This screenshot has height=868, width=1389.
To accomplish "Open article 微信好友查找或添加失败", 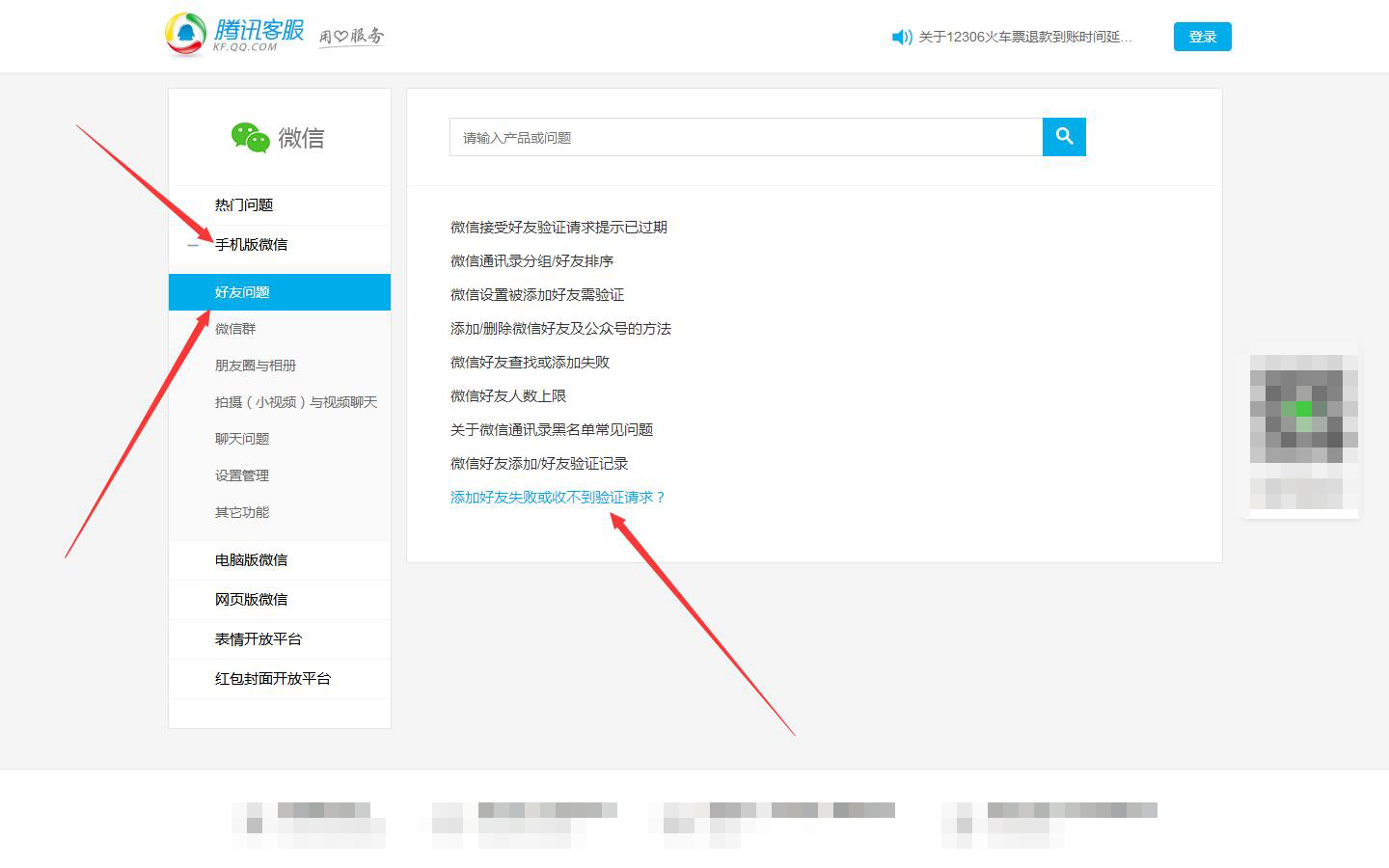I will (x=530, y=363).
